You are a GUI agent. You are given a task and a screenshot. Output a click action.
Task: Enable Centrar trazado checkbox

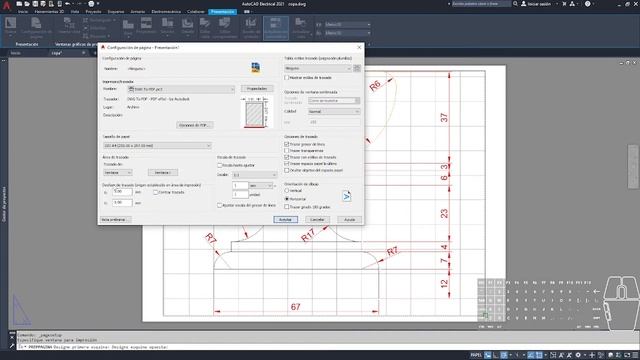pos(156,192)
